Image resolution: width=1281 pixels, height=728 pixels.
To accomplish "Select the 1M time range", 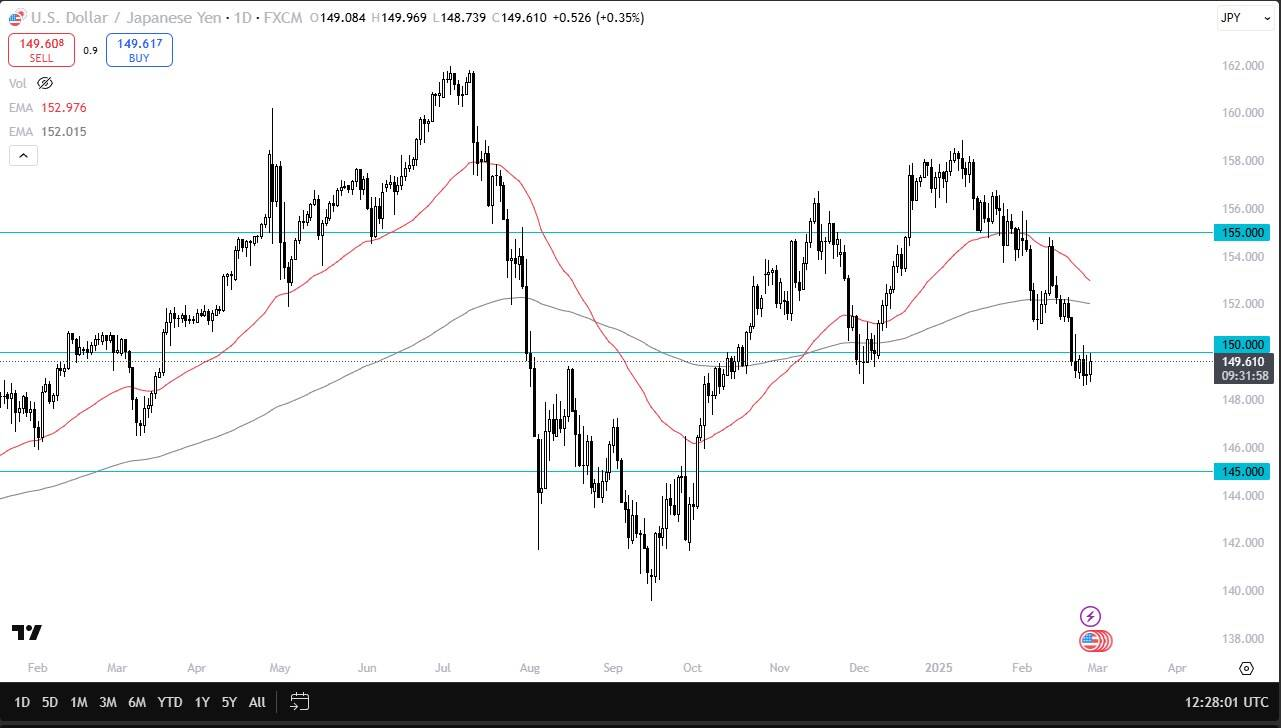I will click(x=78, y=702).
